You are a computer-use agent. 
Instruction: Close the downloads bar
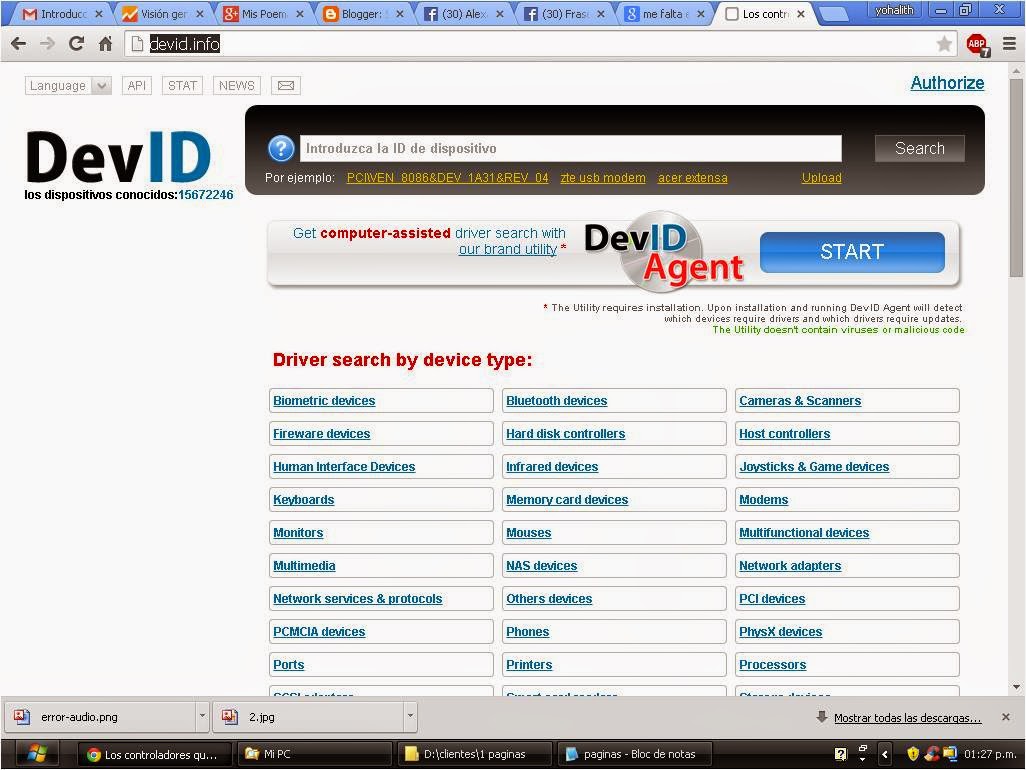(x=1006, y=717)
